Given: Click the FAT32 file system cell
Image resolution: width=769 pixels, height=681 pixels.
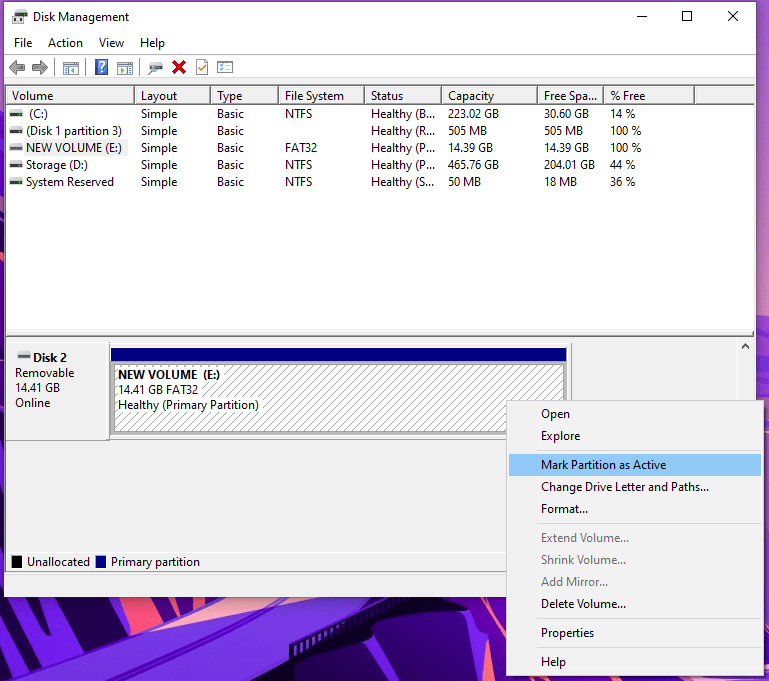Looking at the screenshot, I should pyautogui.click(x=301, y=148).
